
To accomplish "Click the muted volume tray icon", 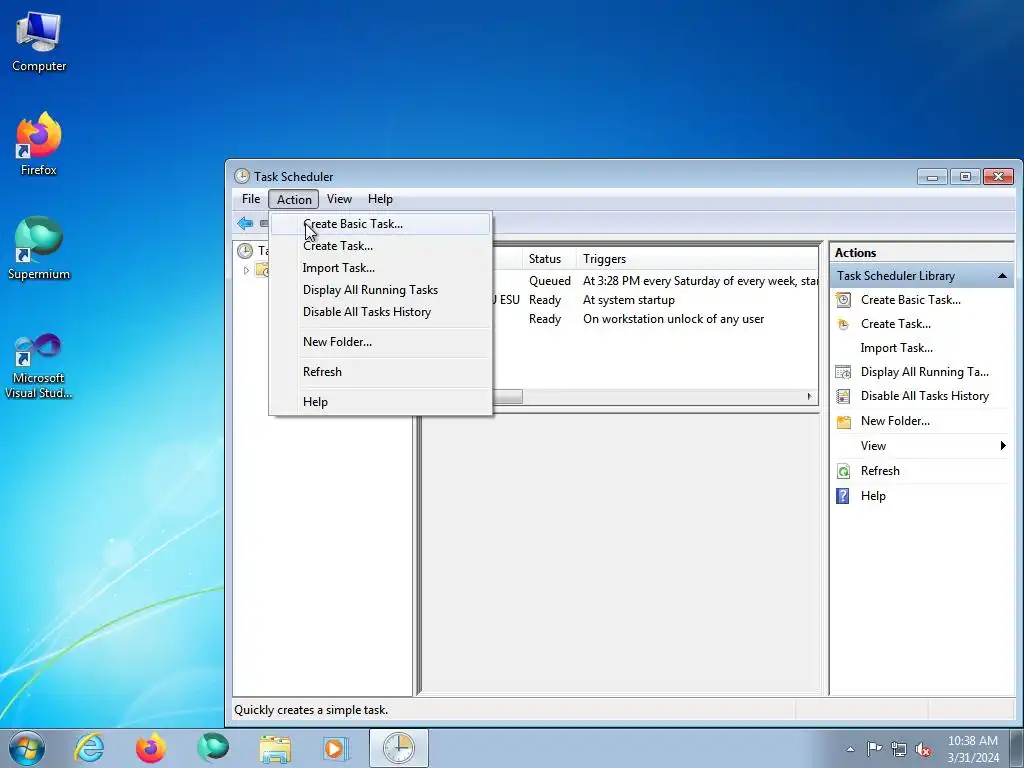I will [923, 749].
